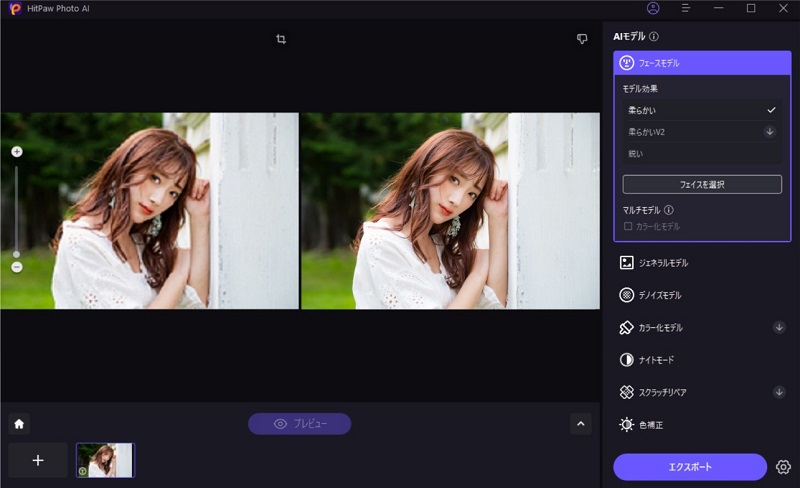Open the hamburger menu in the title bar
The width and height of the screenshot is (800, 488).
tap(686, 8)
